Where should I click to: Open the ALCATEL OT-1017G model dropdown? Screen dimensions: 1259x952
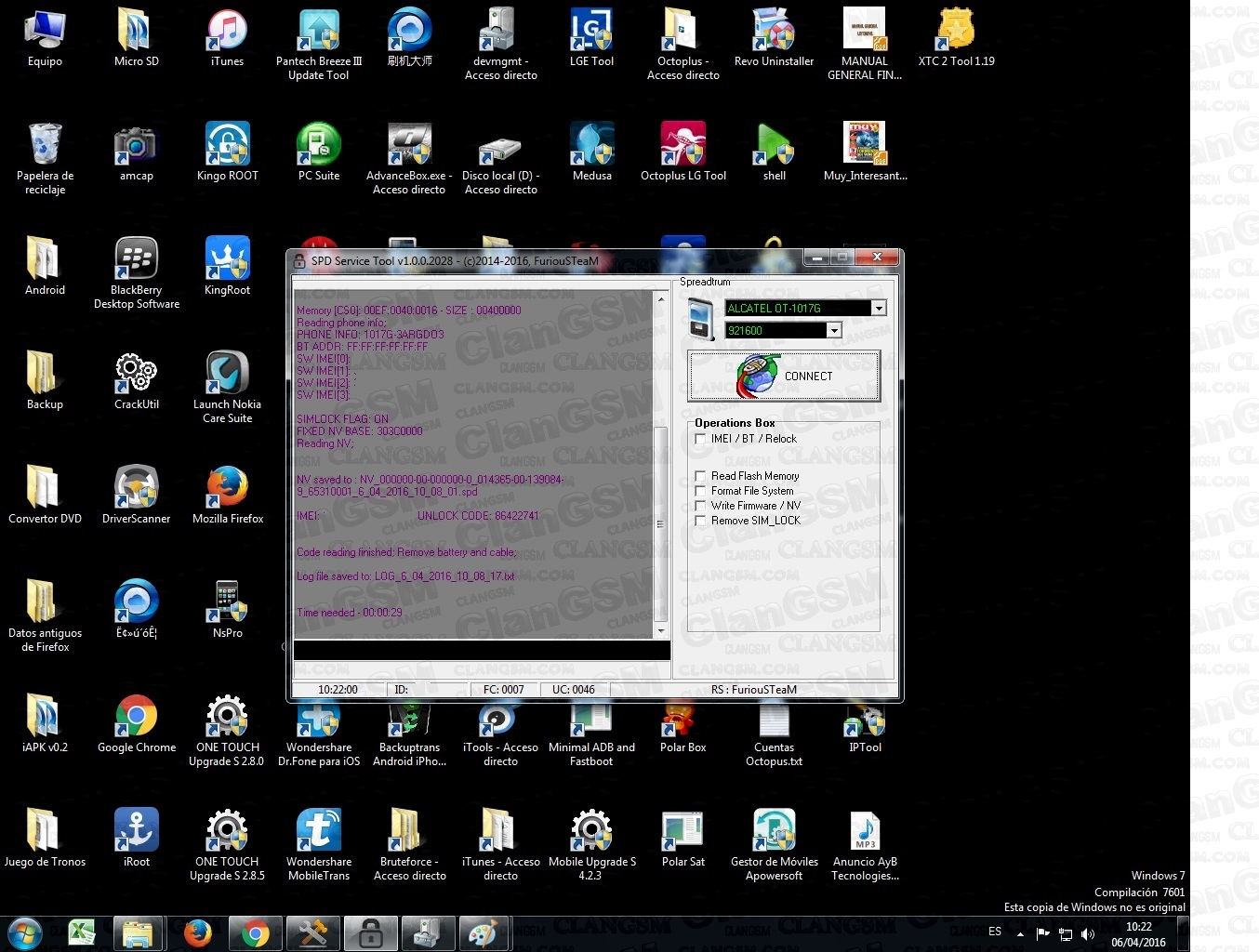tap(879, 308)
